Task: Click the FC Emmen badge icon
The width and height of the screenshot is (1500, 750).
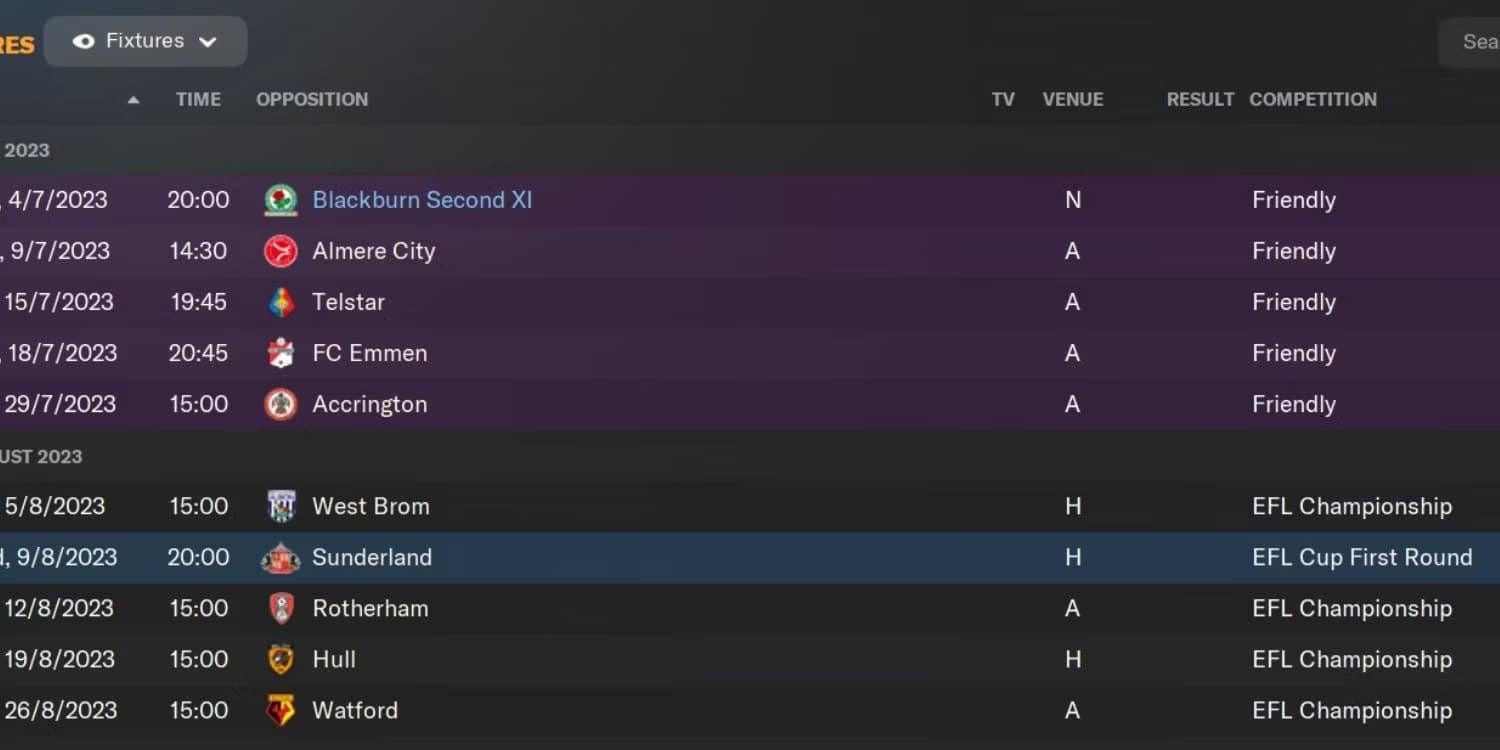Action: tap(281, 353)
